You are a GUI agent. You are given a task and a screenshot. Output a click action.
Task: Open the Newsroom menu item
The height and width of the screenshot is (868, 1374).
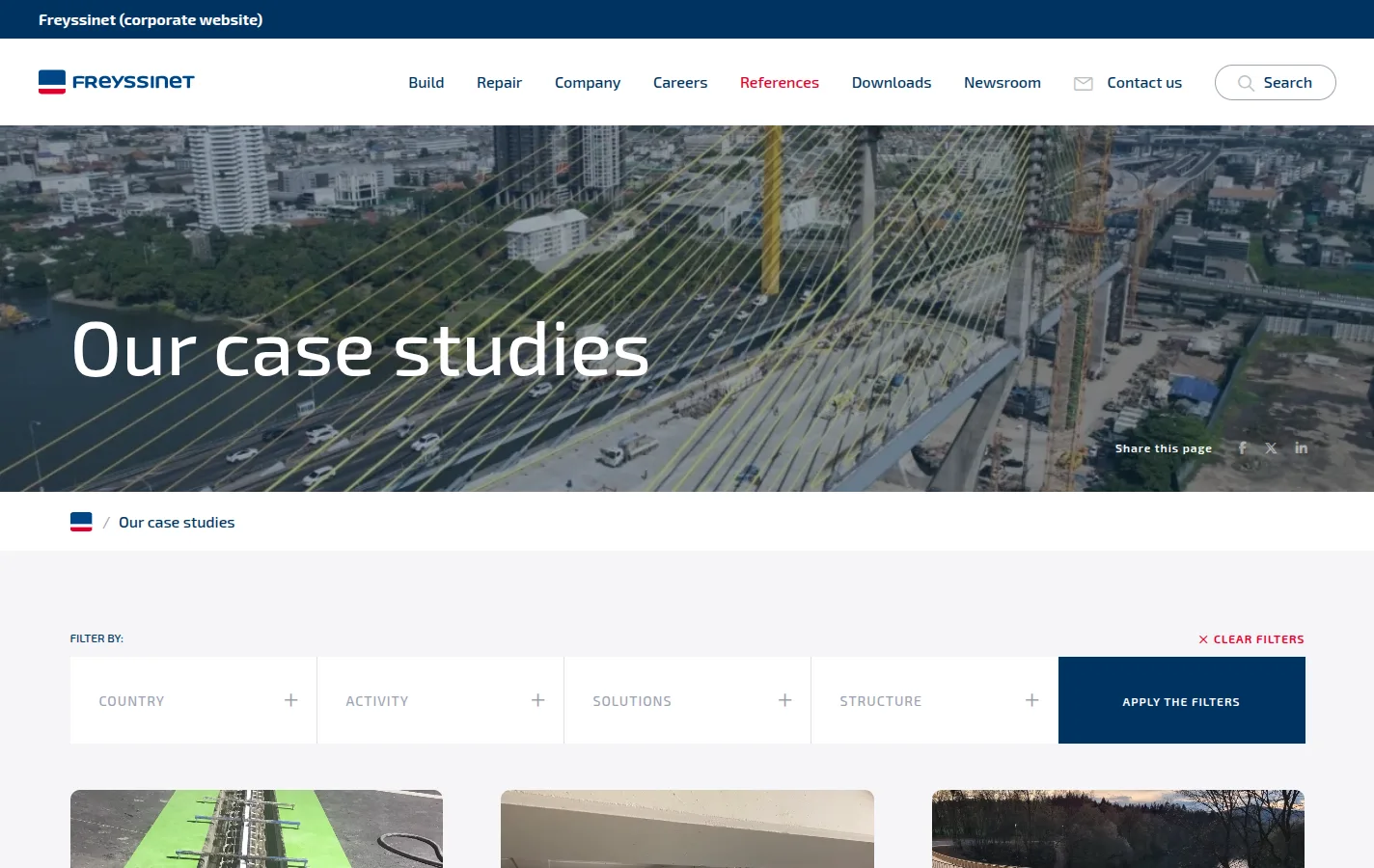click(x=1003, y=83)
